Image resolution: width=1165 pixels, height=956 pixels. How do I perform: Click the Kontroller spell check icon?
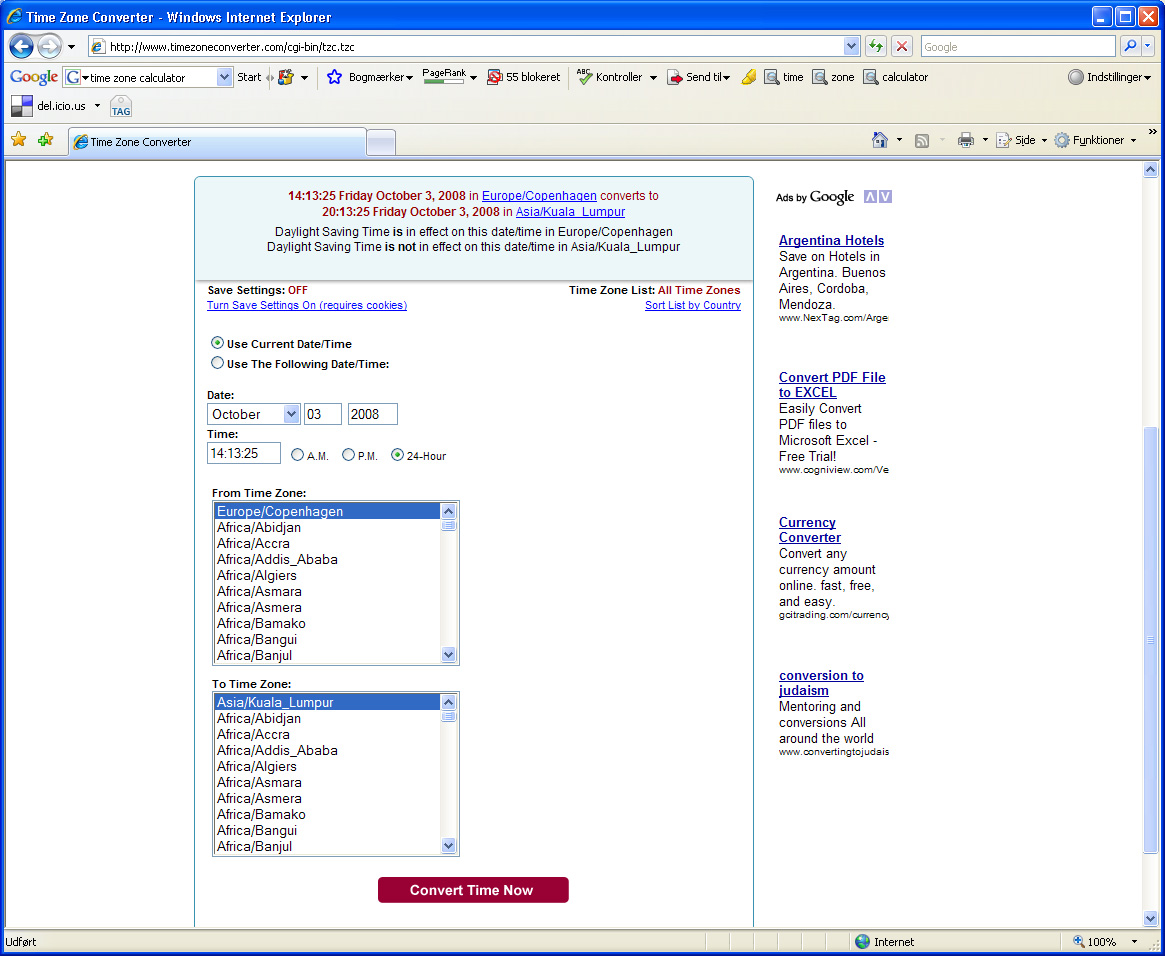tap(585, 77)
